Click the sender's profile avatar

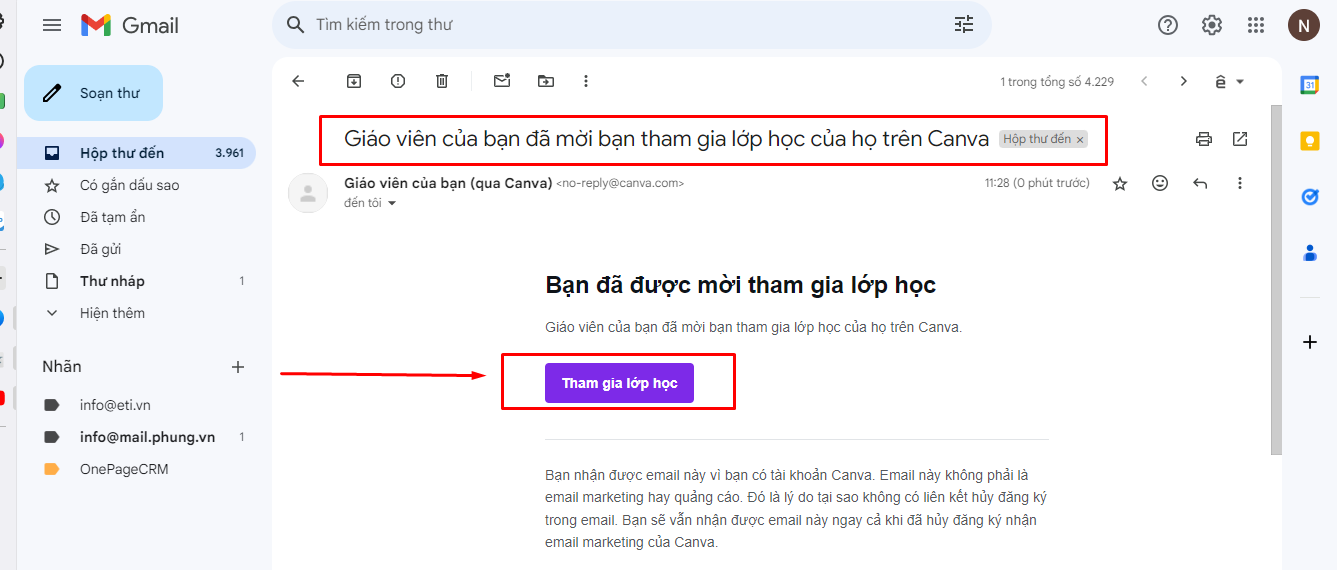click(308, 194)
